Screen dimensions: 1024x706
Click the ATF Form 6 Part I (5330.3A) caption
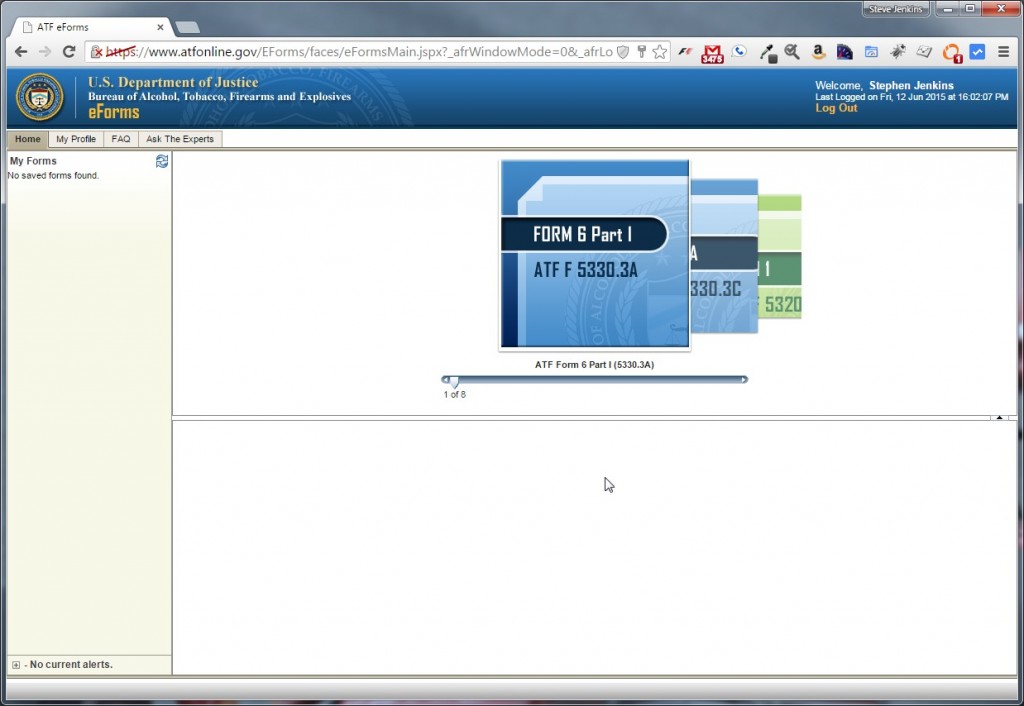pos(594,364)
